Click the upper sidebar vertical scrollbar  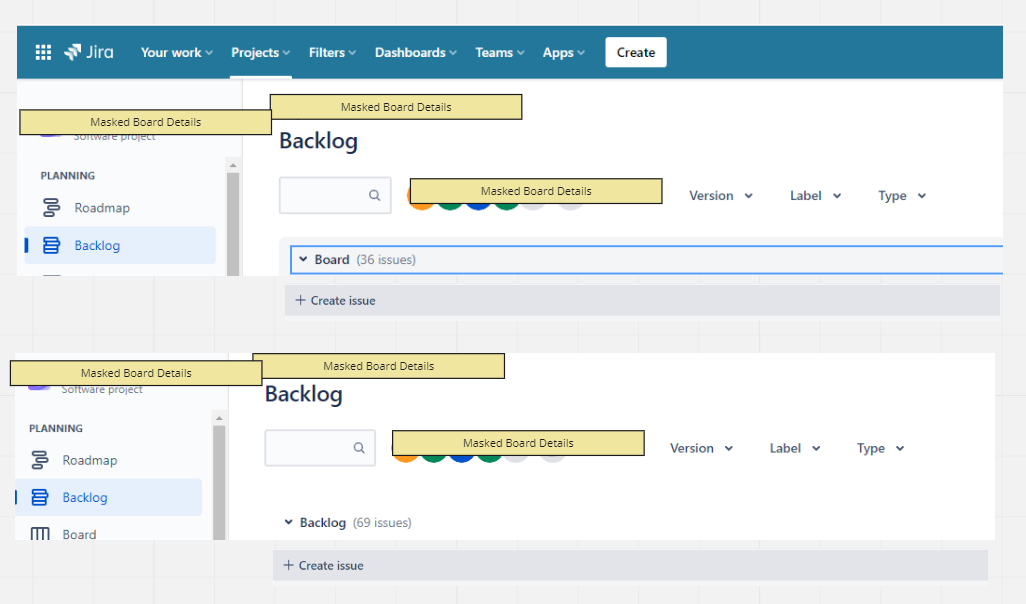[x=233, y=222]
